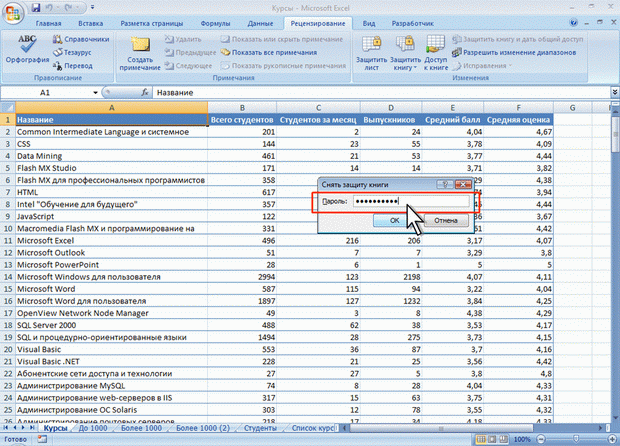The image size is (620, 446).
Task: Switch to Normal view in status bar
Action: 481,439
